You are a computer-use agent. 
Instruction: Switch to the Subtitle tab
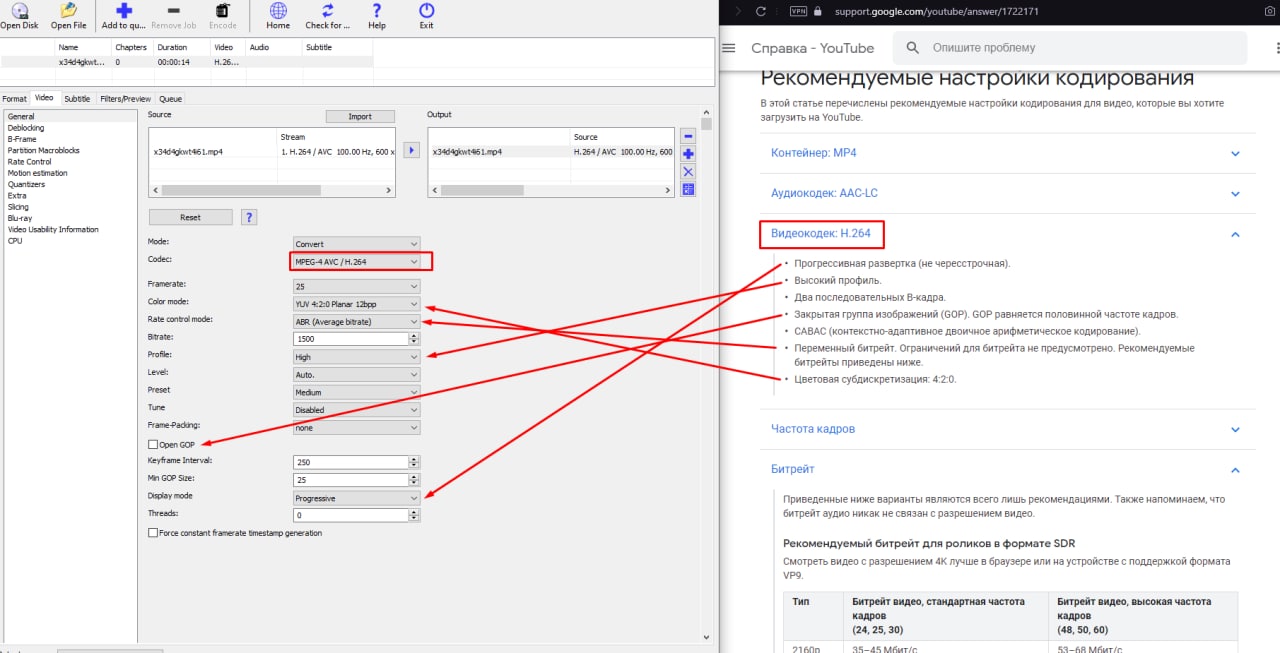[77, 99]
